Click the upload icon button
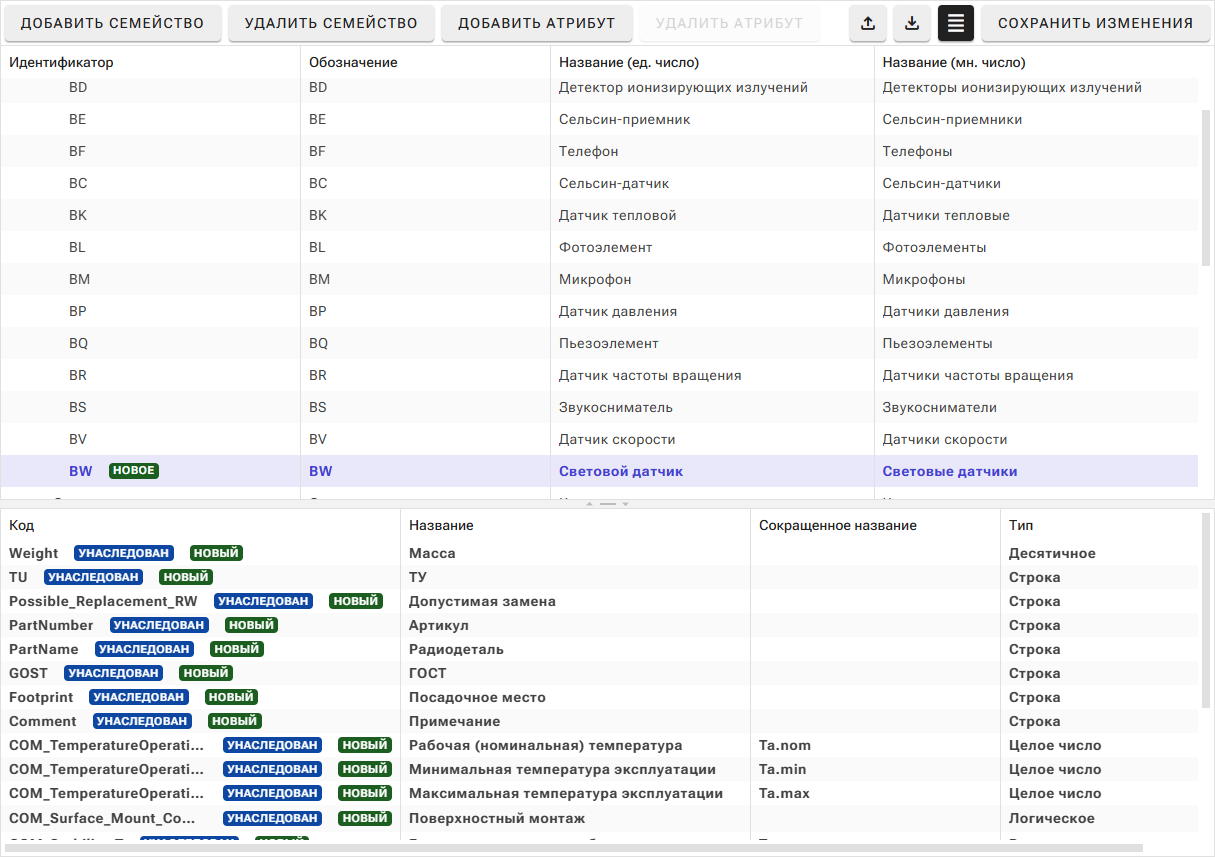 pyautogui.click(x=867, y=23)
